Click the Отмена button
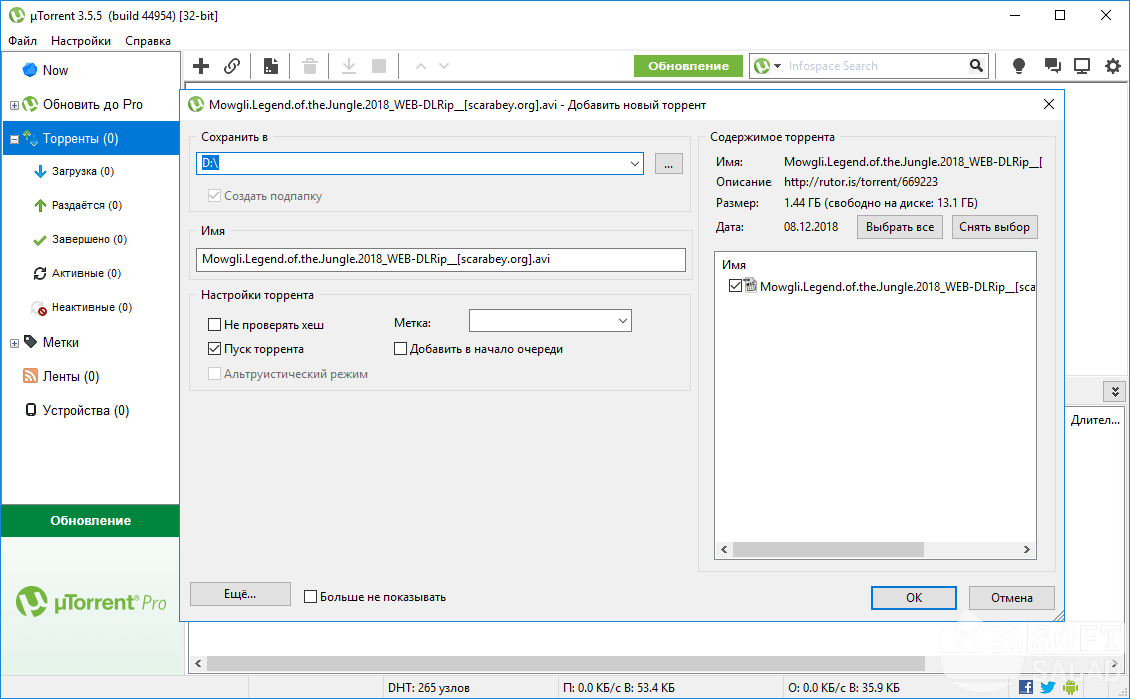 click(x=1012, y=597)
